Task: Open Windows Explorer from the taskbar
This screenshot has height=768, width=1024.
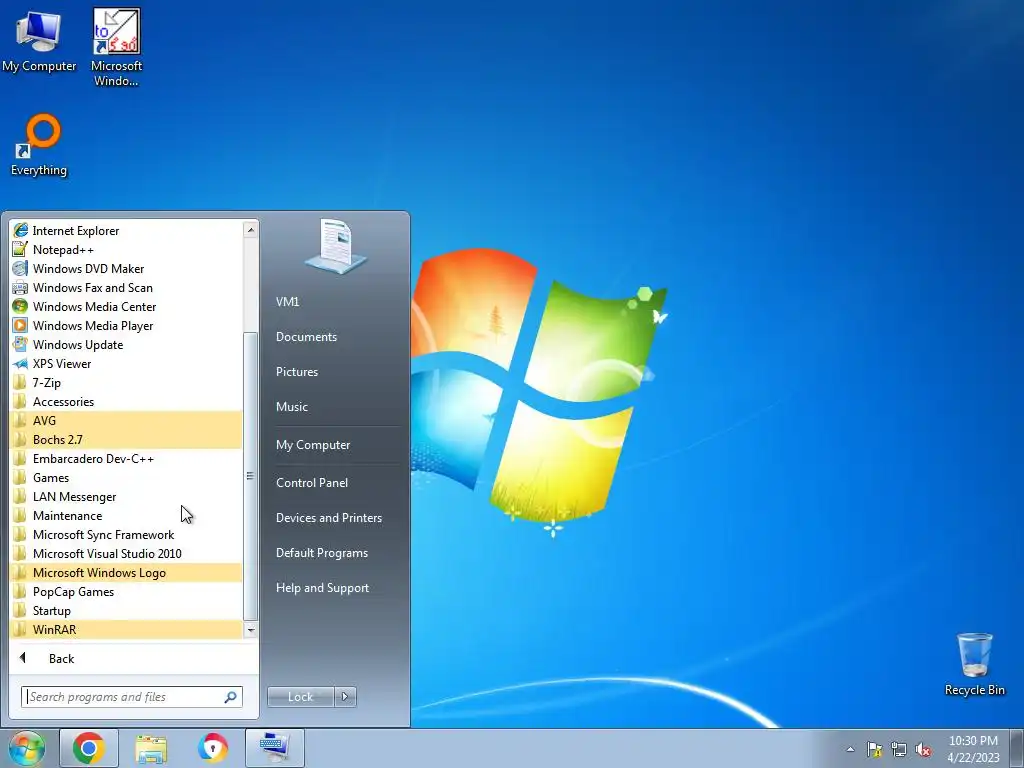Action: click(151, 748)
